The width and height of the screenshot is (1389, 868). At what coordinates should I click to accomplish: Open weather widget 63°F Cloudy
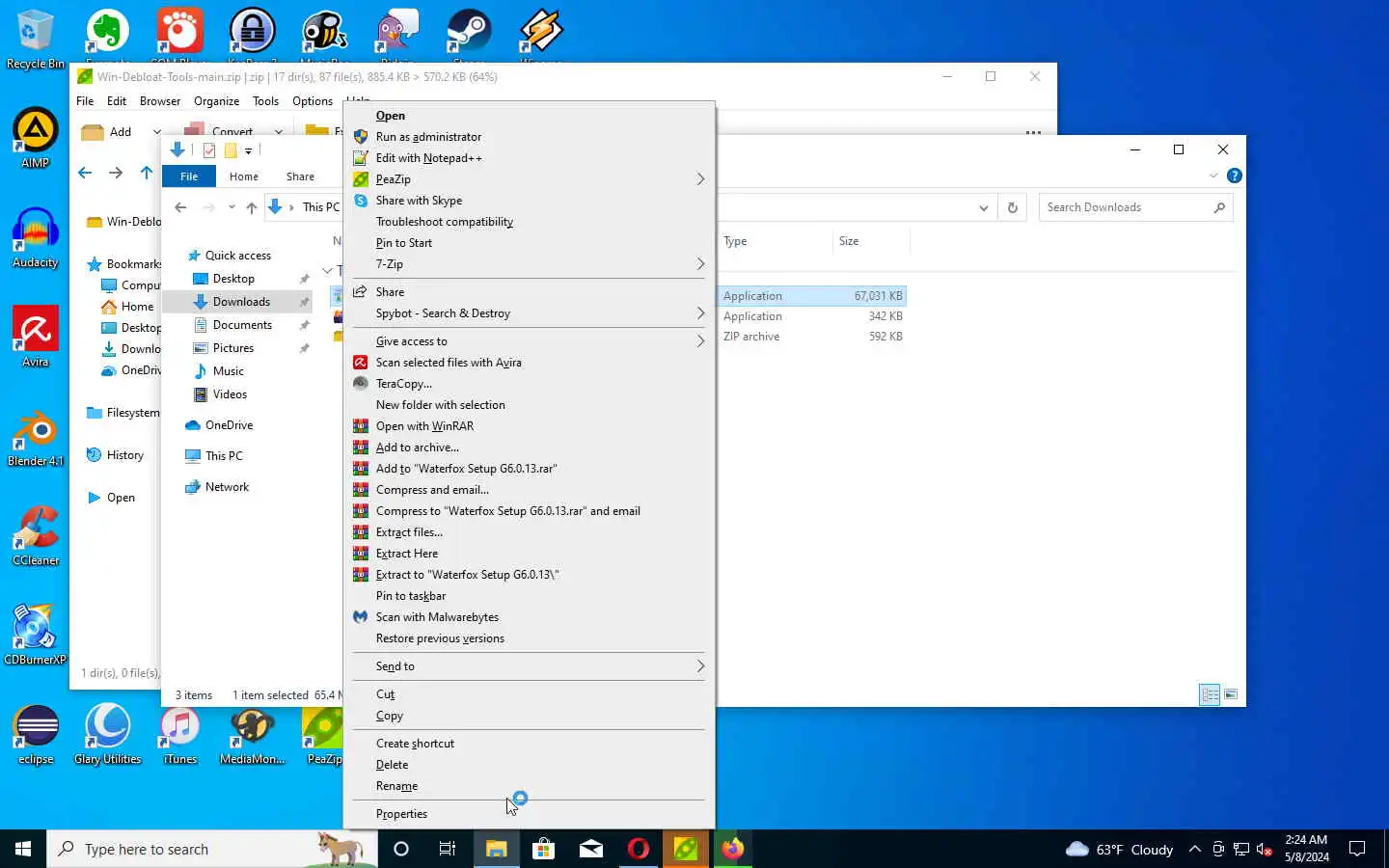(x=1119, y=850)
